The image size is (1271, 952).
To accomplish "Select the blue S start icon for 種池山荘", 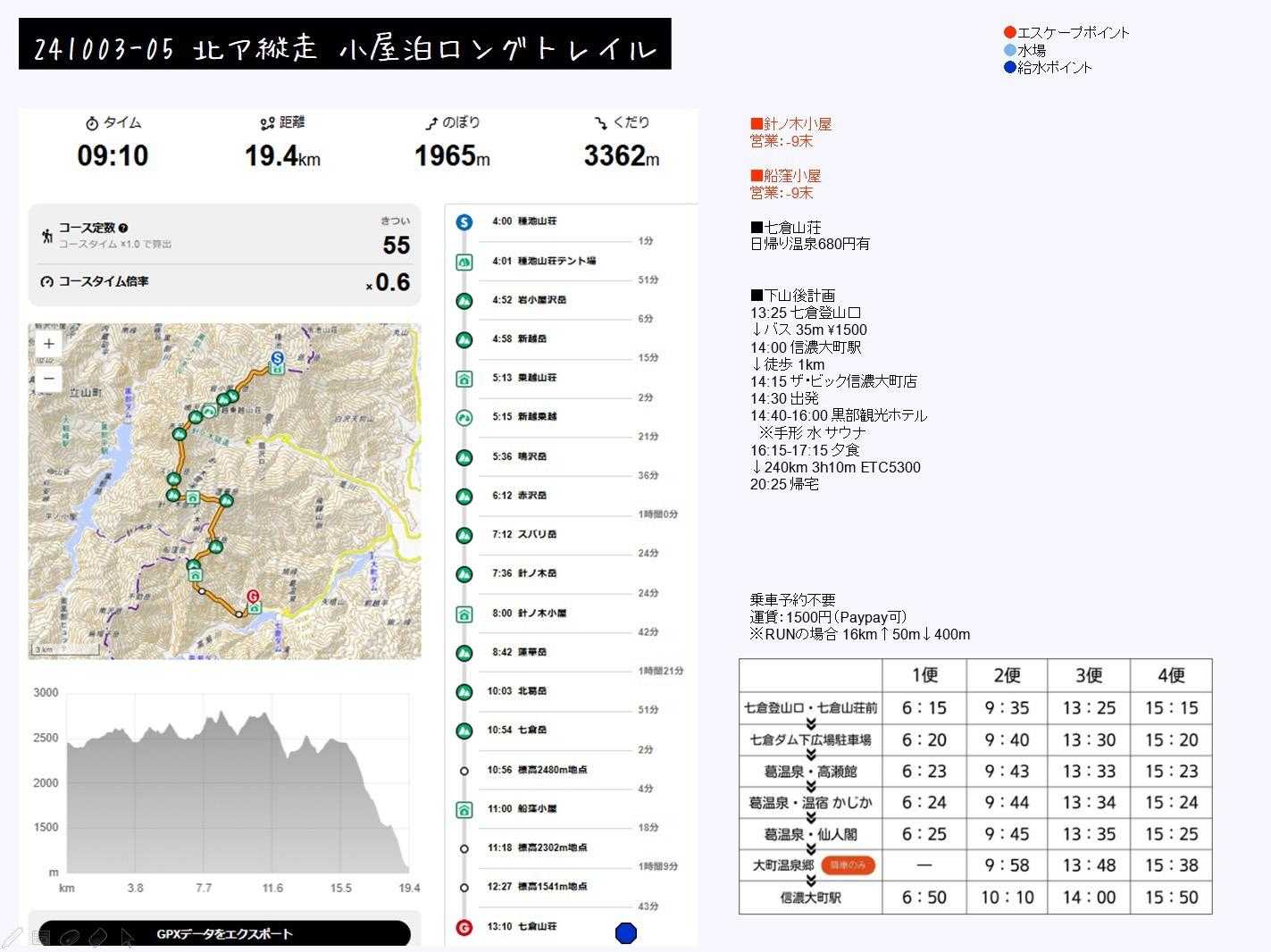I will click(464, 221).
